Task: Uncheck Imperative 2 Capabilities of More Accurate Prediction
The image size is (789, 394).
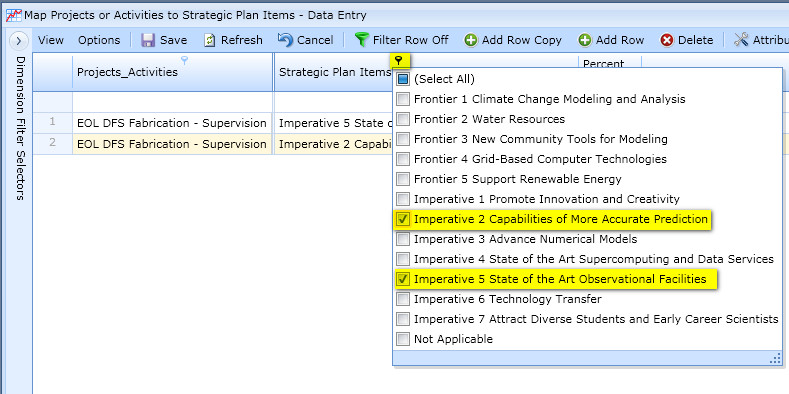Action: click(403, 219)
